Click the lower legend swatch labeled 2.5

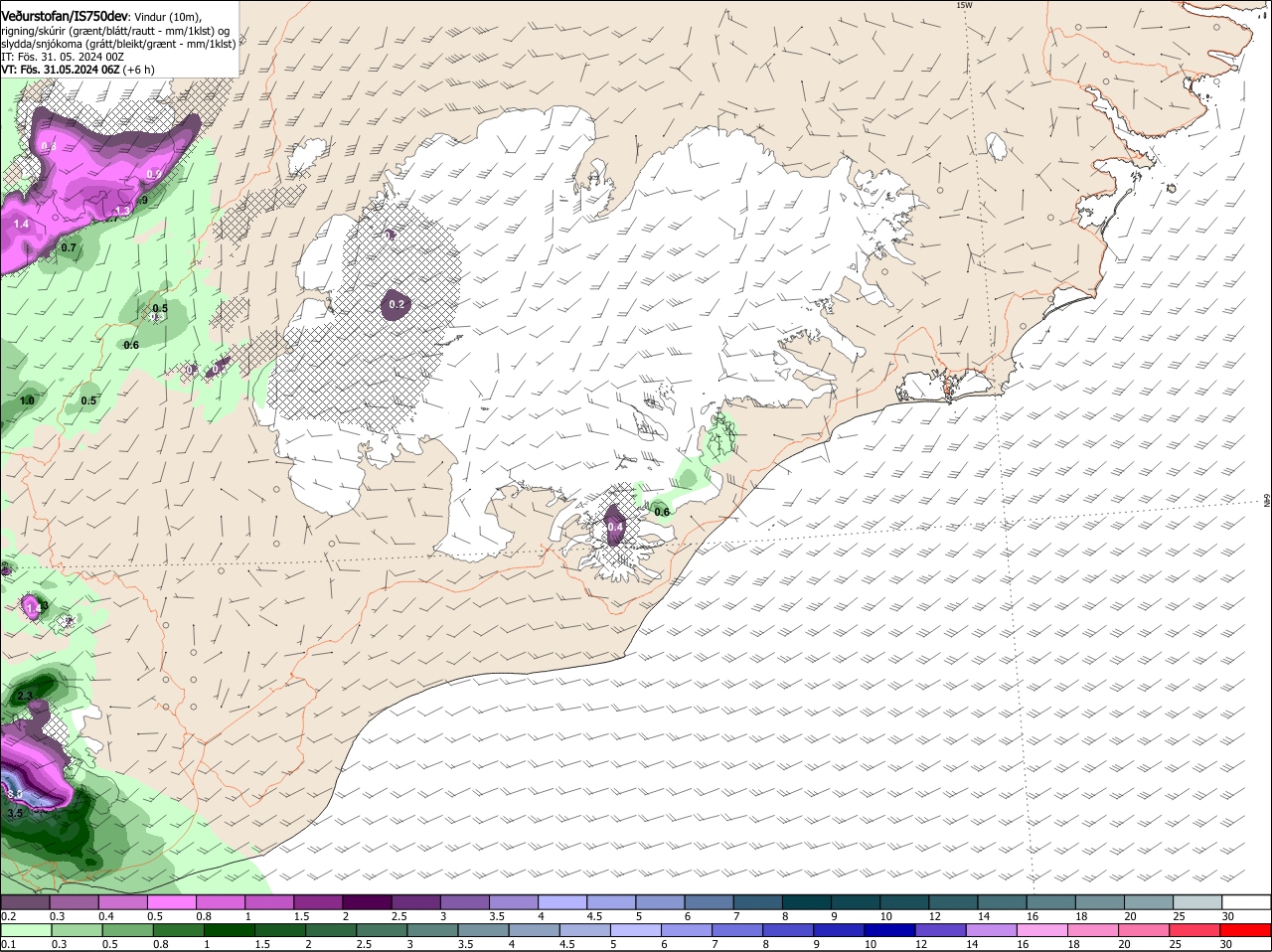(x=382, y=930)
